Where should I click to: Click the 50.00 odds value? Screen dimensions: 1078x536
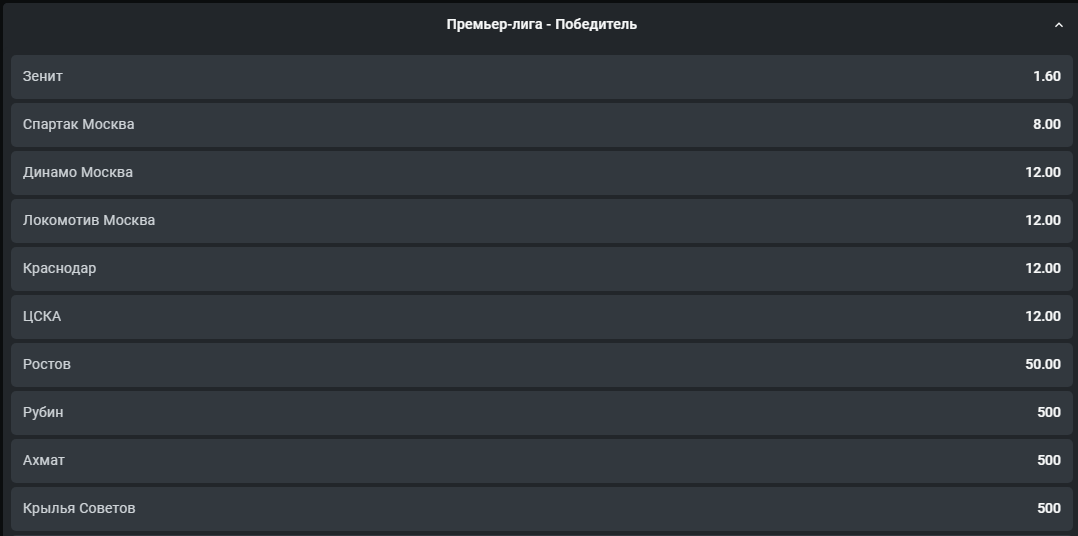(x=1042, y=364)
